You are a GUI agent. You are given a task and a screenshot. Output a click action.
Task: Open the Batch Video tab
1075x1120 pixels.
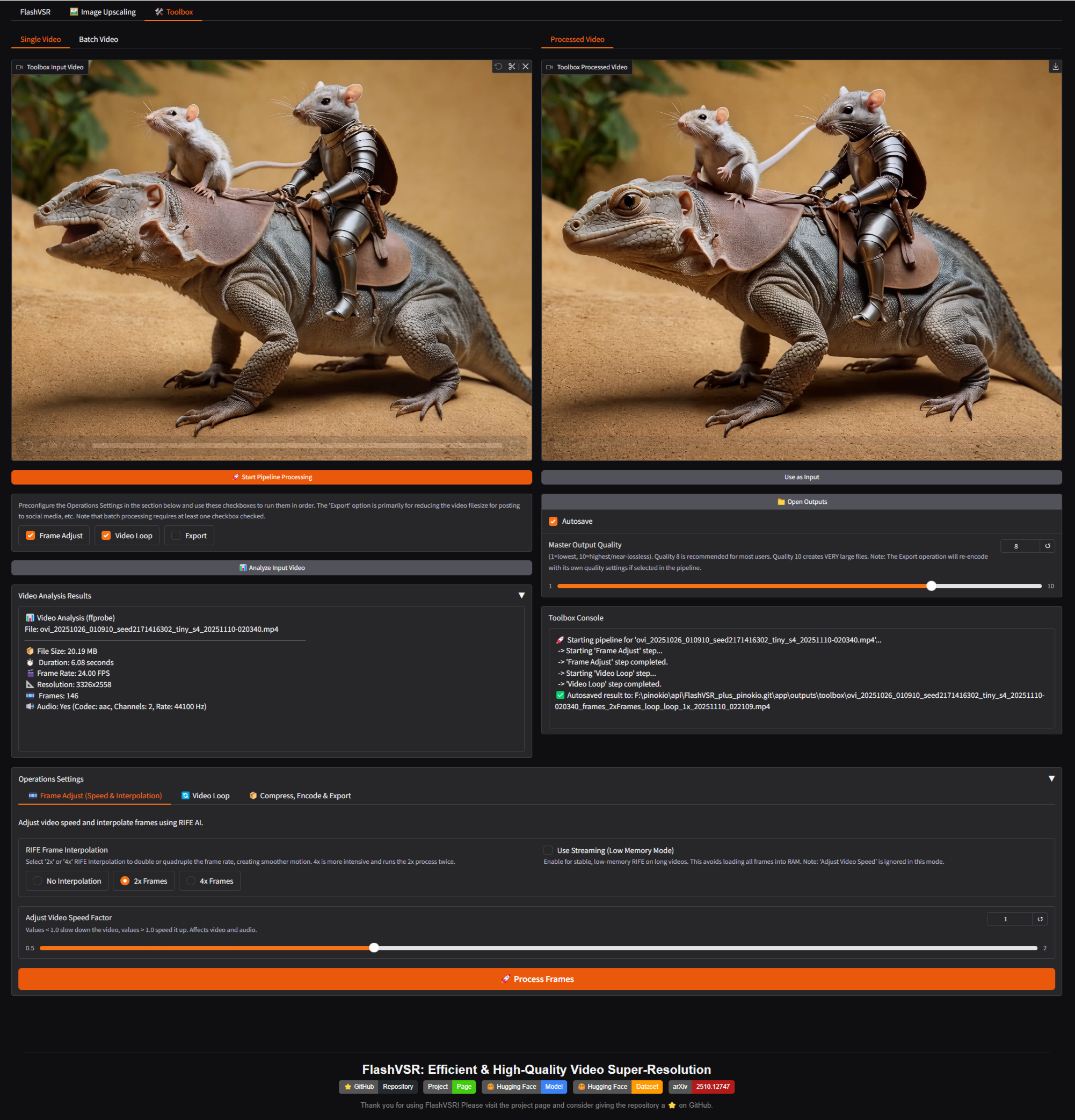point(98,39)
